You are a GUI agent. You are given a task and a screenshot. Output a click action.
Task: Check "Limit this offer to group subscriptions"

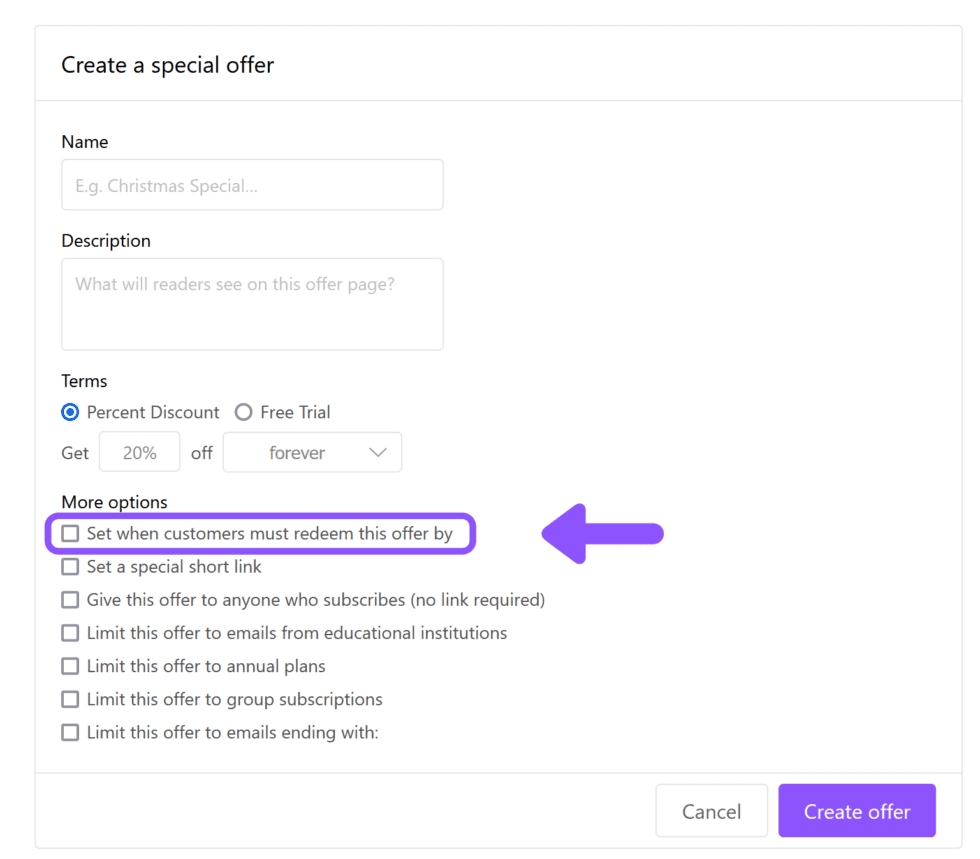click(x=69, y=698)
